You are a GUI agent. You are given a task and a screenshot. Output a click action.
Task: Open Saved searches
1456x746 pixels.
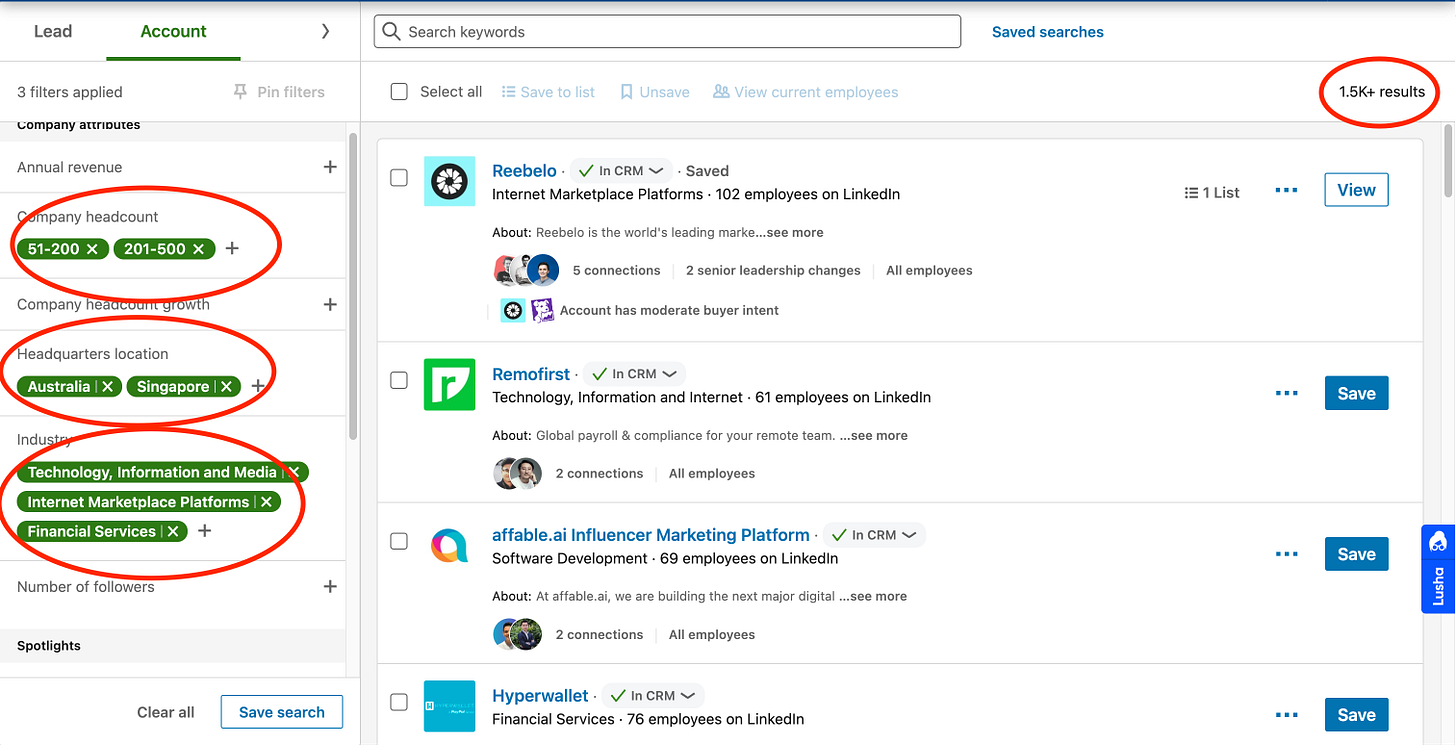(x=1048, y=32)
